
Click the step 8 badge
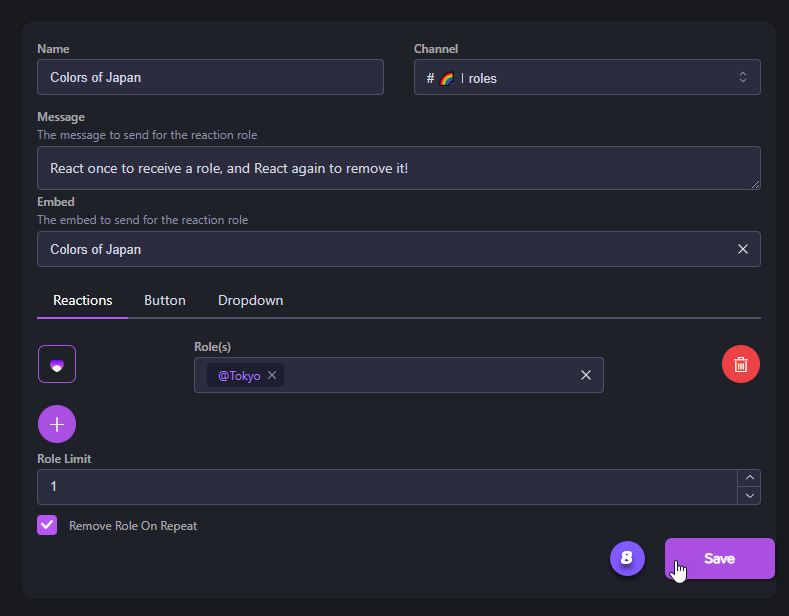click(627, 558)
